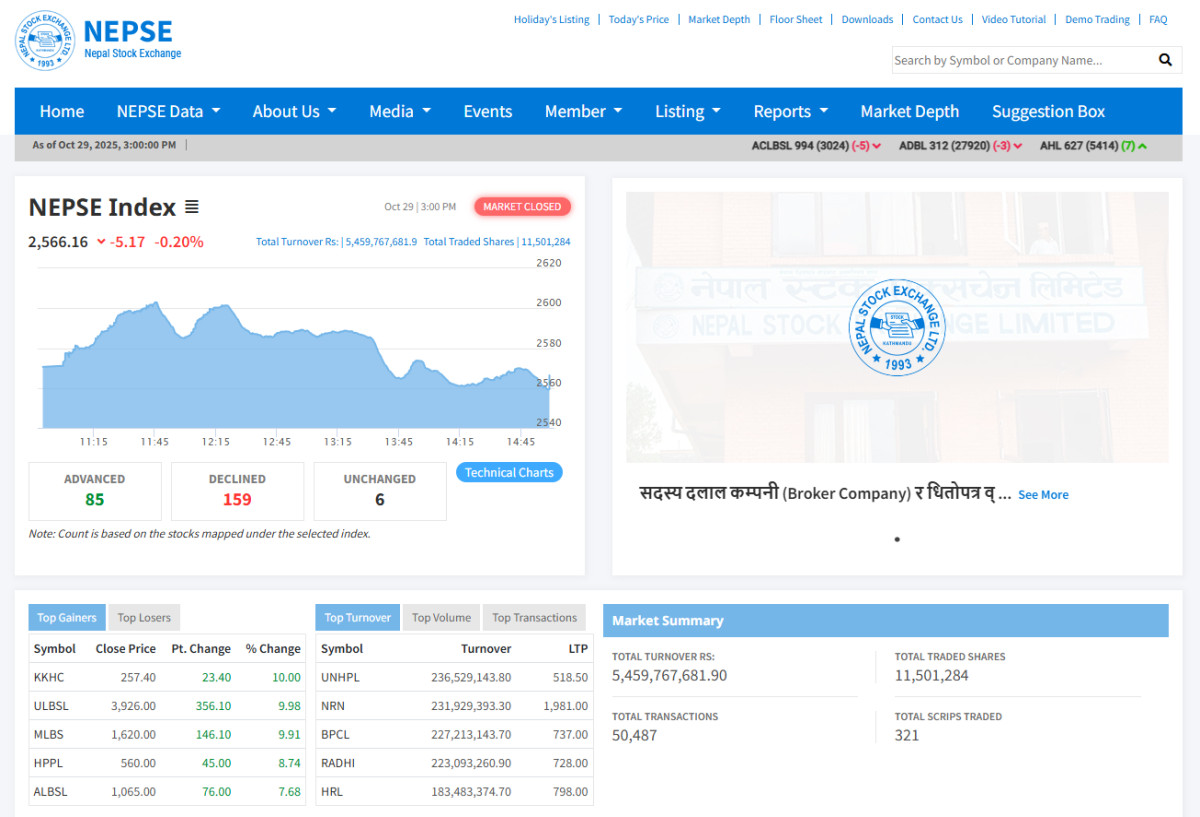Screen dimensions: 1200x817
Task: Open the hamburger menu beside NEPSE Index
Action: click(x=192, y=207)
